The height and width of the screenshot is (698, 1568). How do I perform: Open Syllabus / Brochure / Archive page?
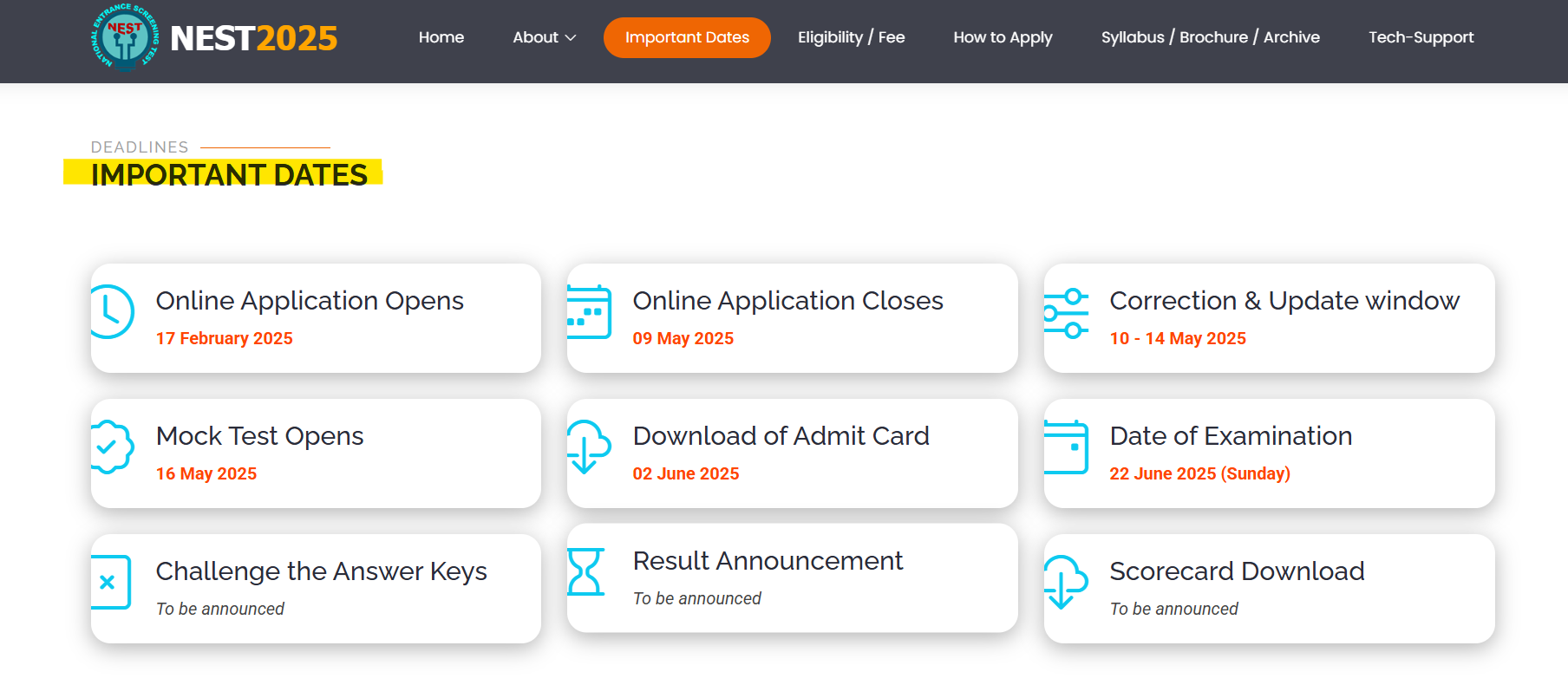pyautogui.click(x=1210, y=37)
